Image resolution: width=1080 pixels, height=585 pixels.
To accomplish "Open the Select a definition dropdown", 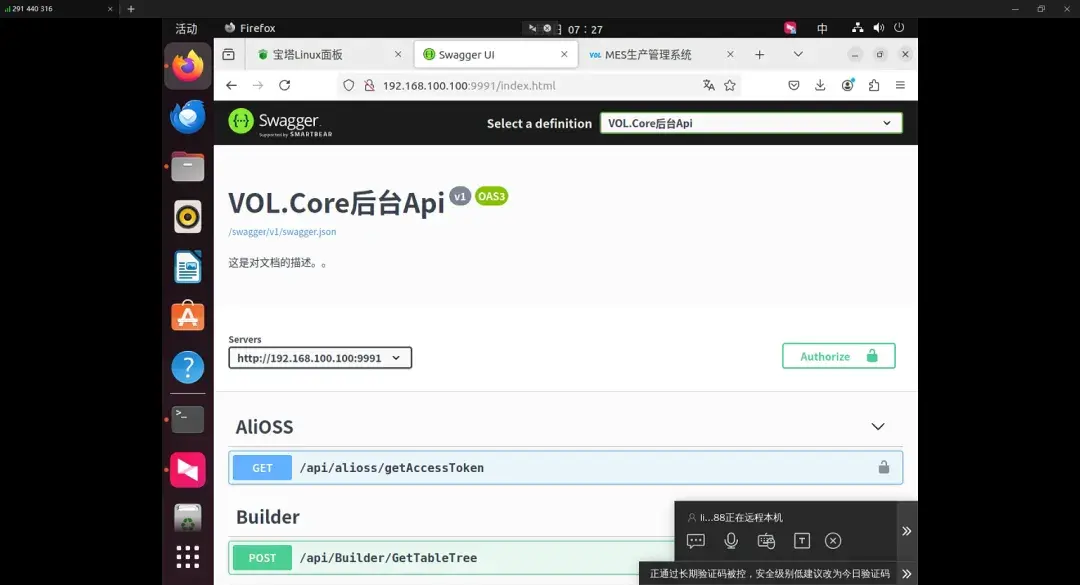I will pos(750,122).
